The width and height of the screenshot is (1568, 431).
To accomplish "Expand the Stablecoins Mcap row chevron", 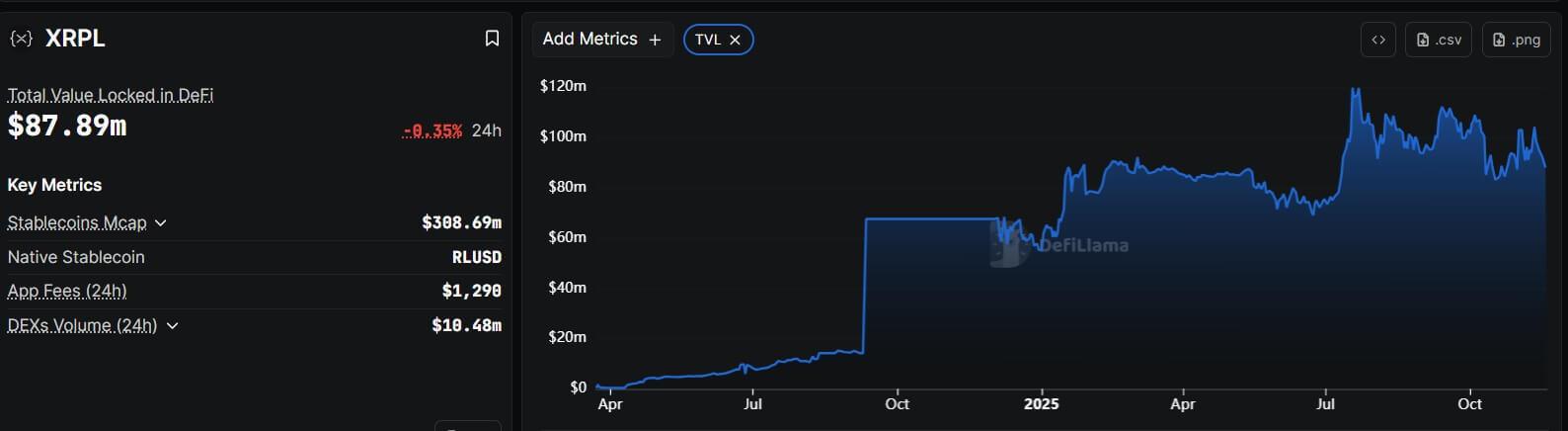I will (x=161, y=223).
